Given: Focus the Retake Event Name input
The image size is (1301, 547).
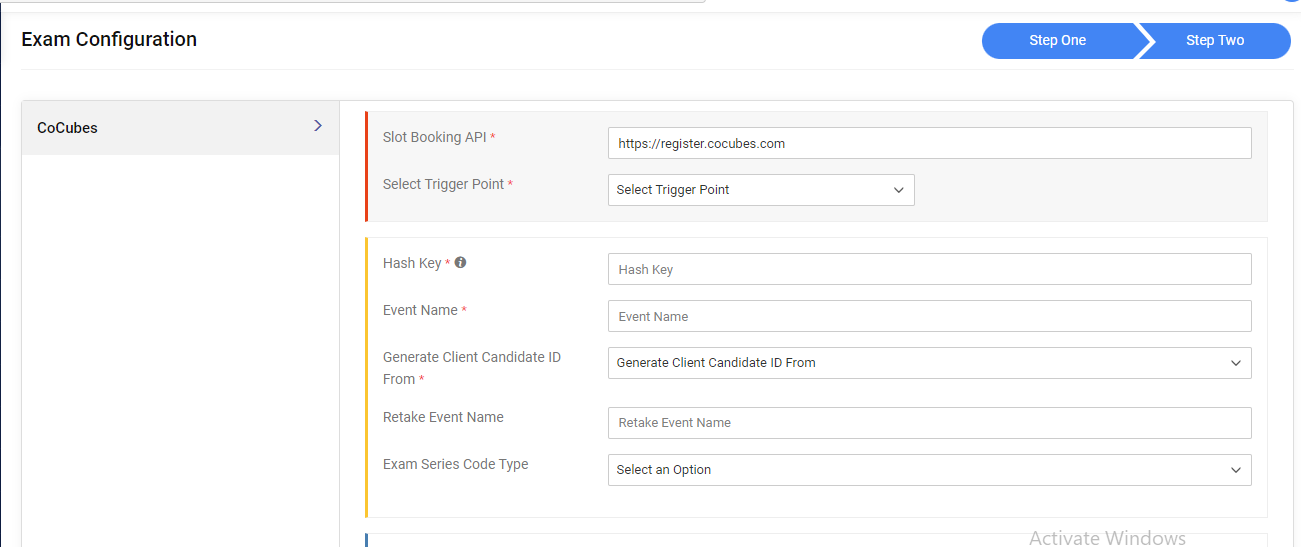Looking at the screenshot, I should click(x=929, y=423).
